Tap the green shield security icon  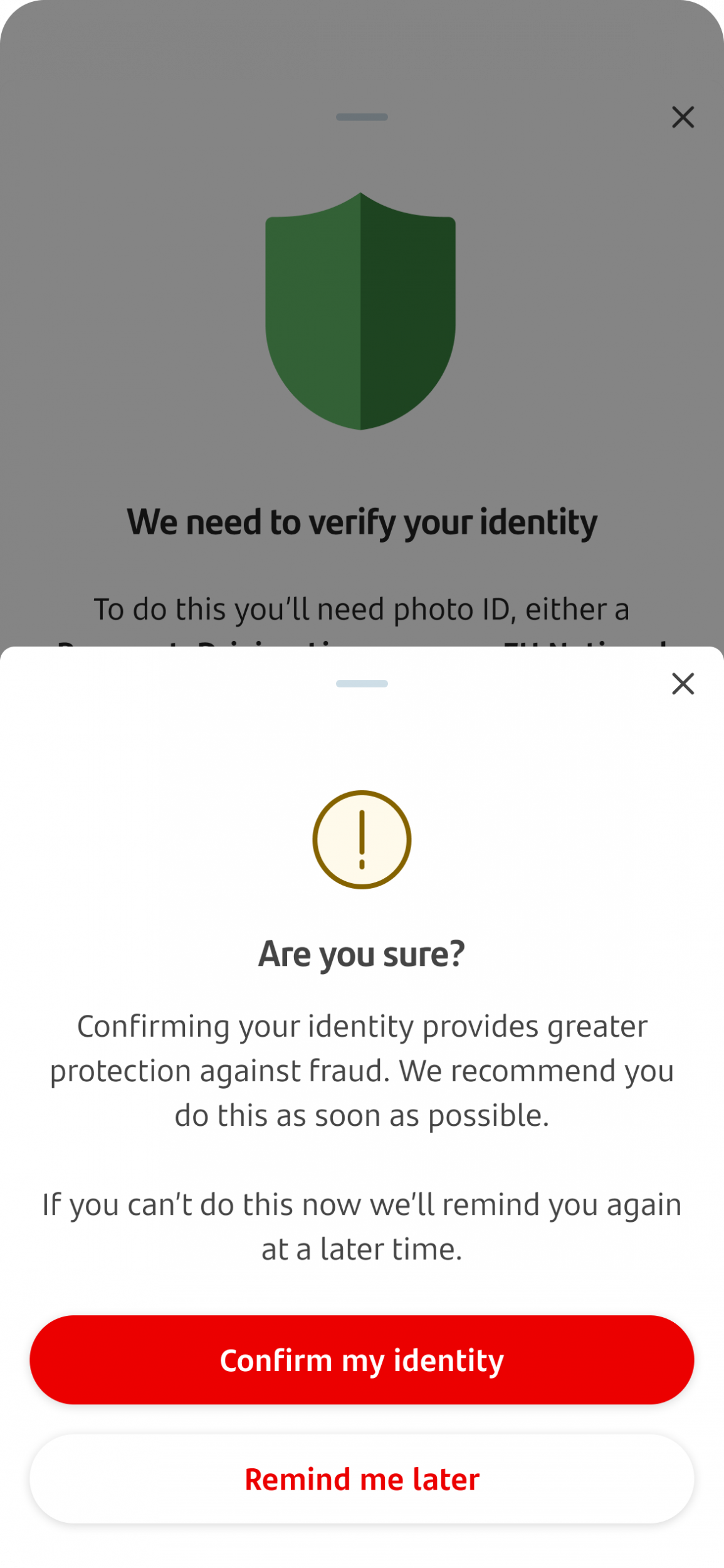360,311
